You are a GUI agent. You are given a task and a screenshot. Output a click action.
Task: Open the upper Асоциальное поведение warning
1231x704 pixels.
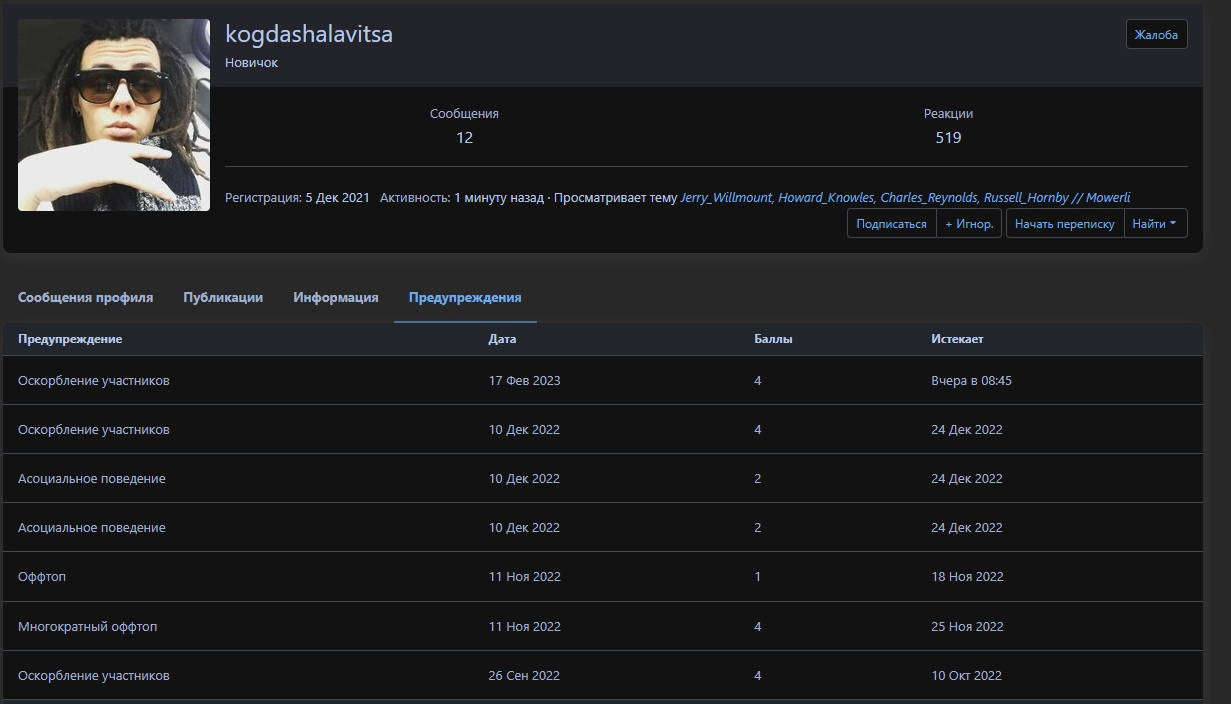92,479
